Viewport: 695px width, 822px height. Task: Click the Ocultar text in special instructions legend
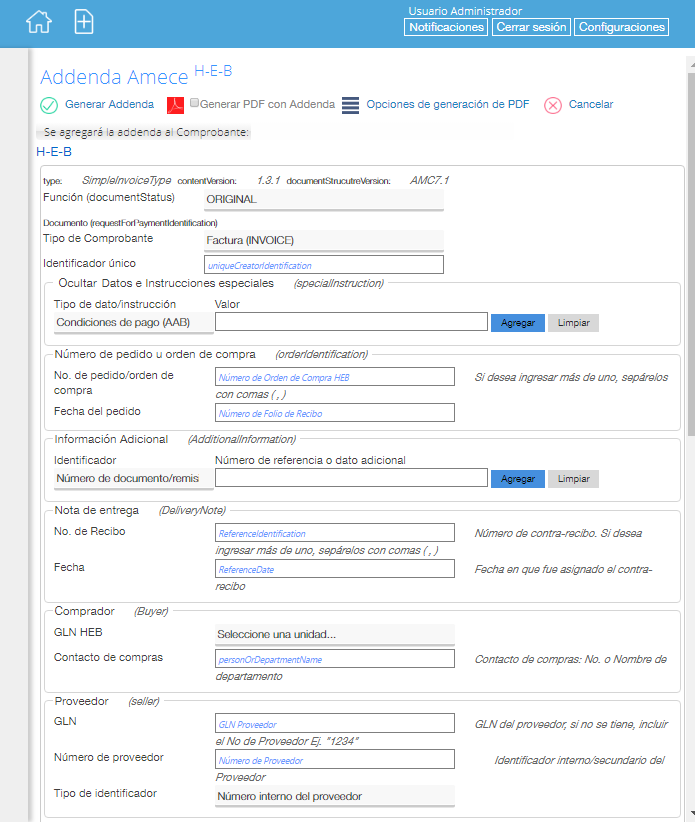[78, 284]
